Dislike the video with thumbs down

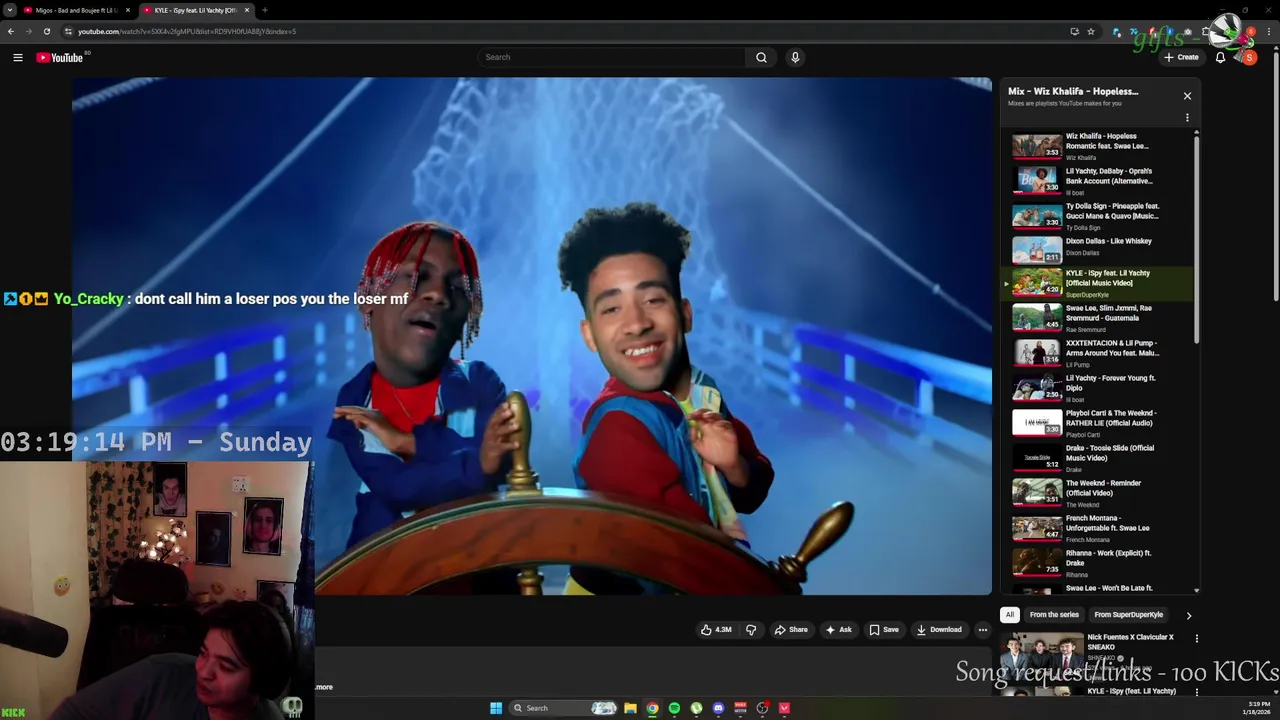[x=751, y=630]
